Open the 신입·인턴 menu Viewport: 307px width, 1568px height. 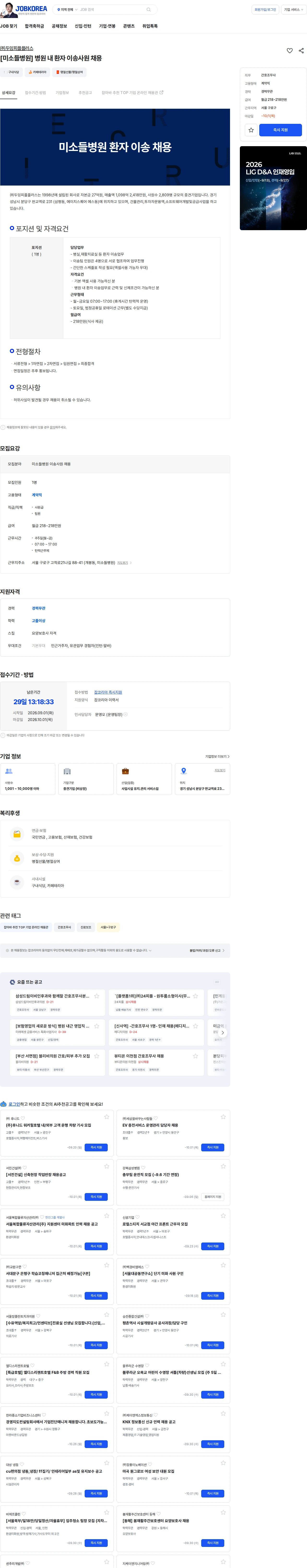pos(83,26)
